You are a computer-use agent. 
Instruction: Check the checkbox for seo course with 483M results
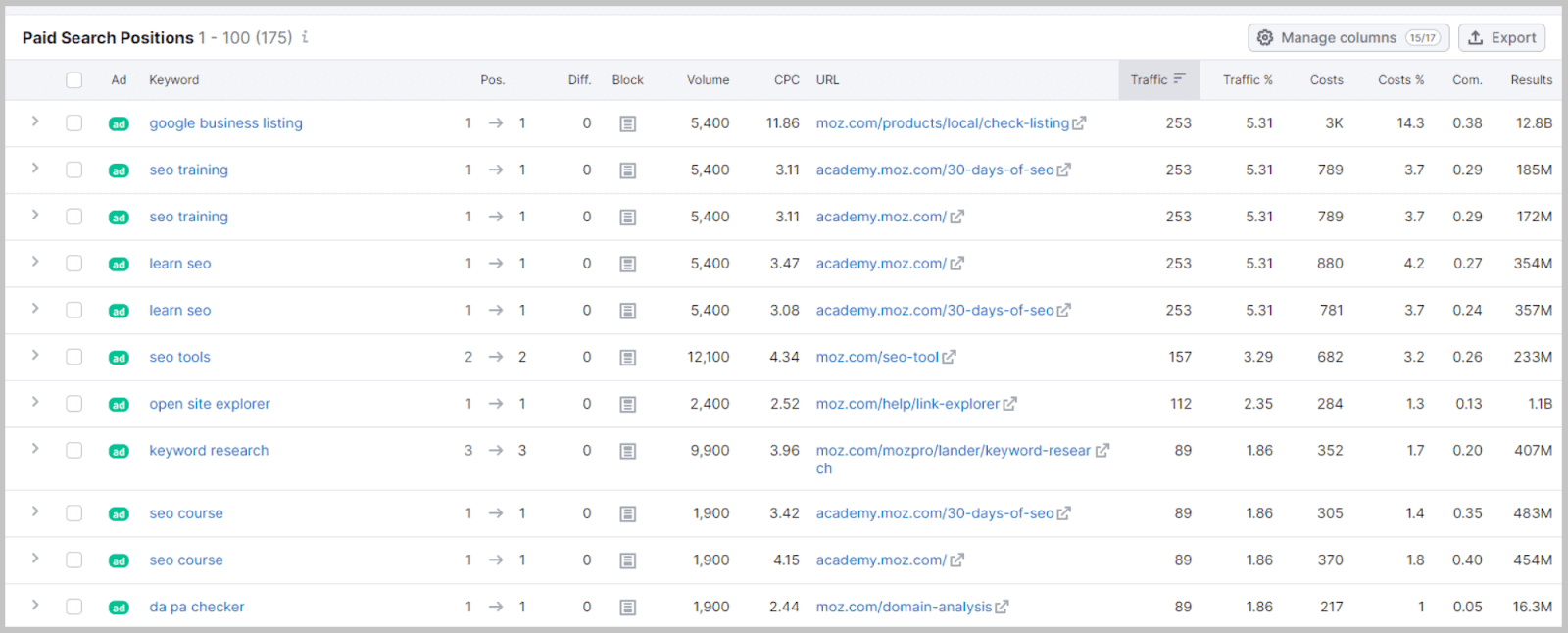pyautogui.click(x=74, y=513)
